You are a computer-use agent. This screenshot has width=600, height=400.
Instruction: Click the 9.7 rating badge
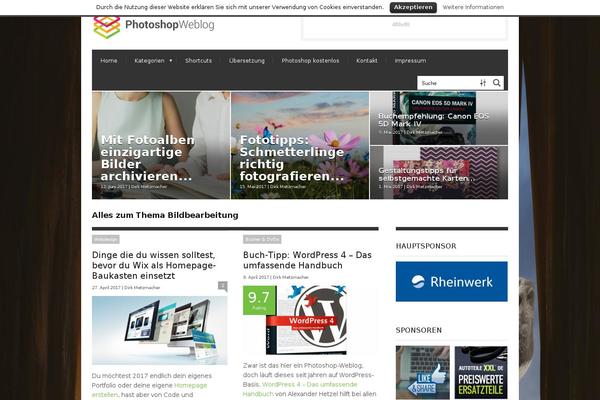(x=259, y=300)
